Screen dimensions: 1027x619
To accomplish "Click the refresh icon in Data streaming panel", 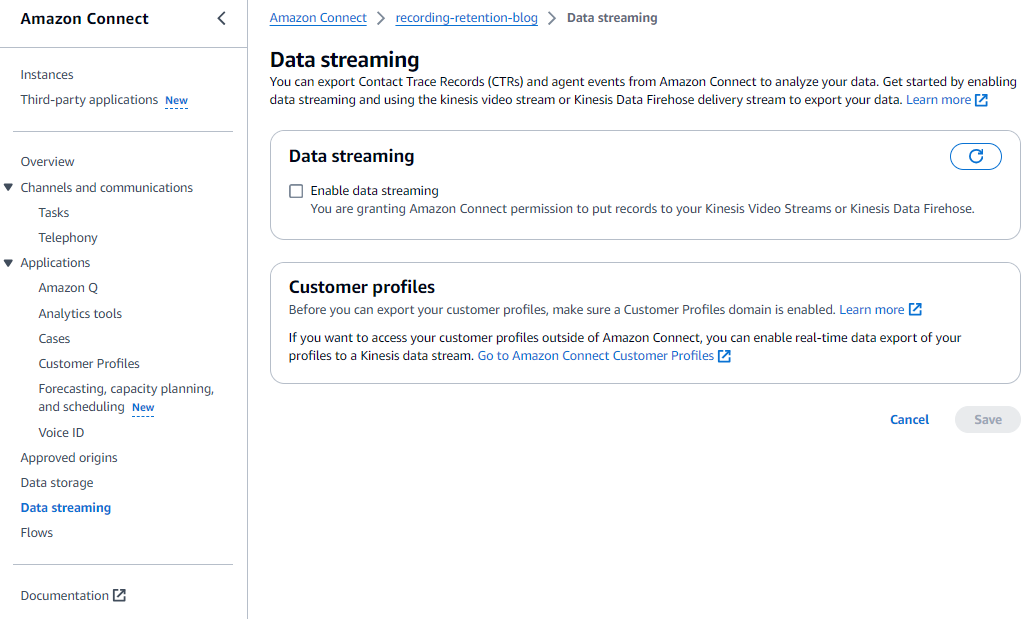I will pyautogui.click(x=975, y=156).
